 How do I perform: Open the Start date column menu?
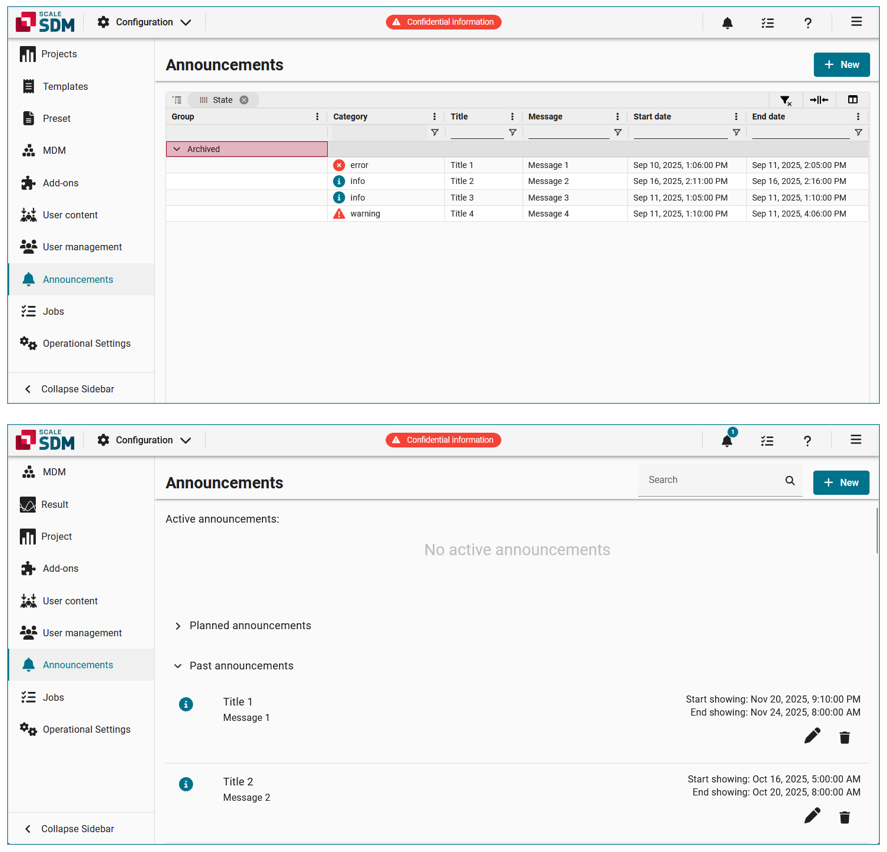tap(736, 117)
